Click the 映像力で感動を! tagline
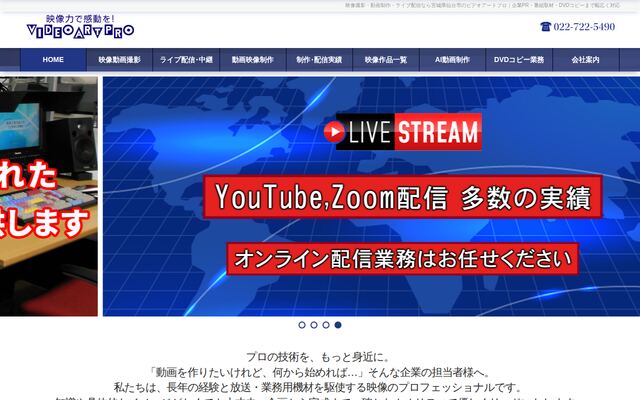640x400 pixels. coord(80,19)
